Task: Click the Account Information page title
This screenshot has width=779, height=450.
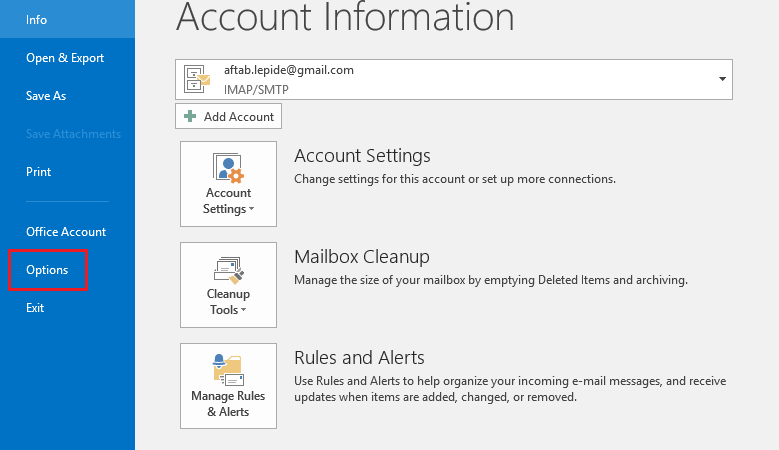Action: click(x=345, y=17)
